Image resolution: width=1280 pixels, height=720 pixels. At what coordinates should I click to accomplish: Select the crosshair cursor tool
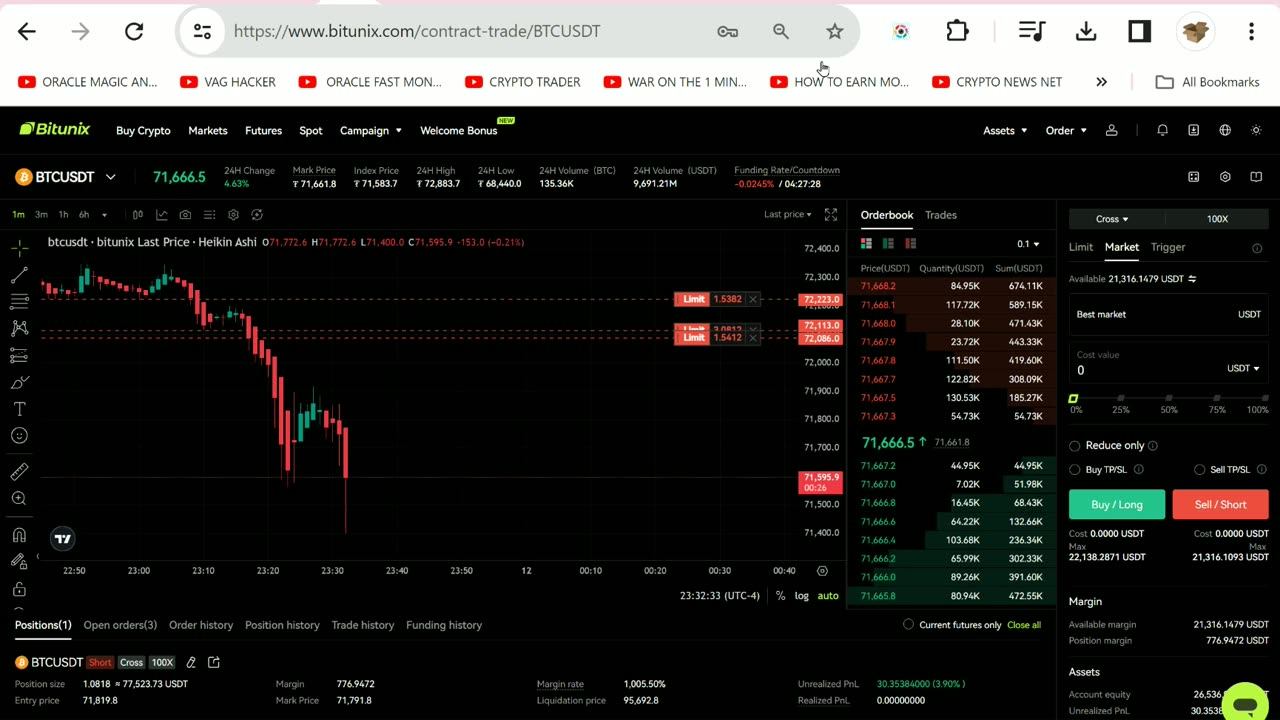click(x=19, y=247)
